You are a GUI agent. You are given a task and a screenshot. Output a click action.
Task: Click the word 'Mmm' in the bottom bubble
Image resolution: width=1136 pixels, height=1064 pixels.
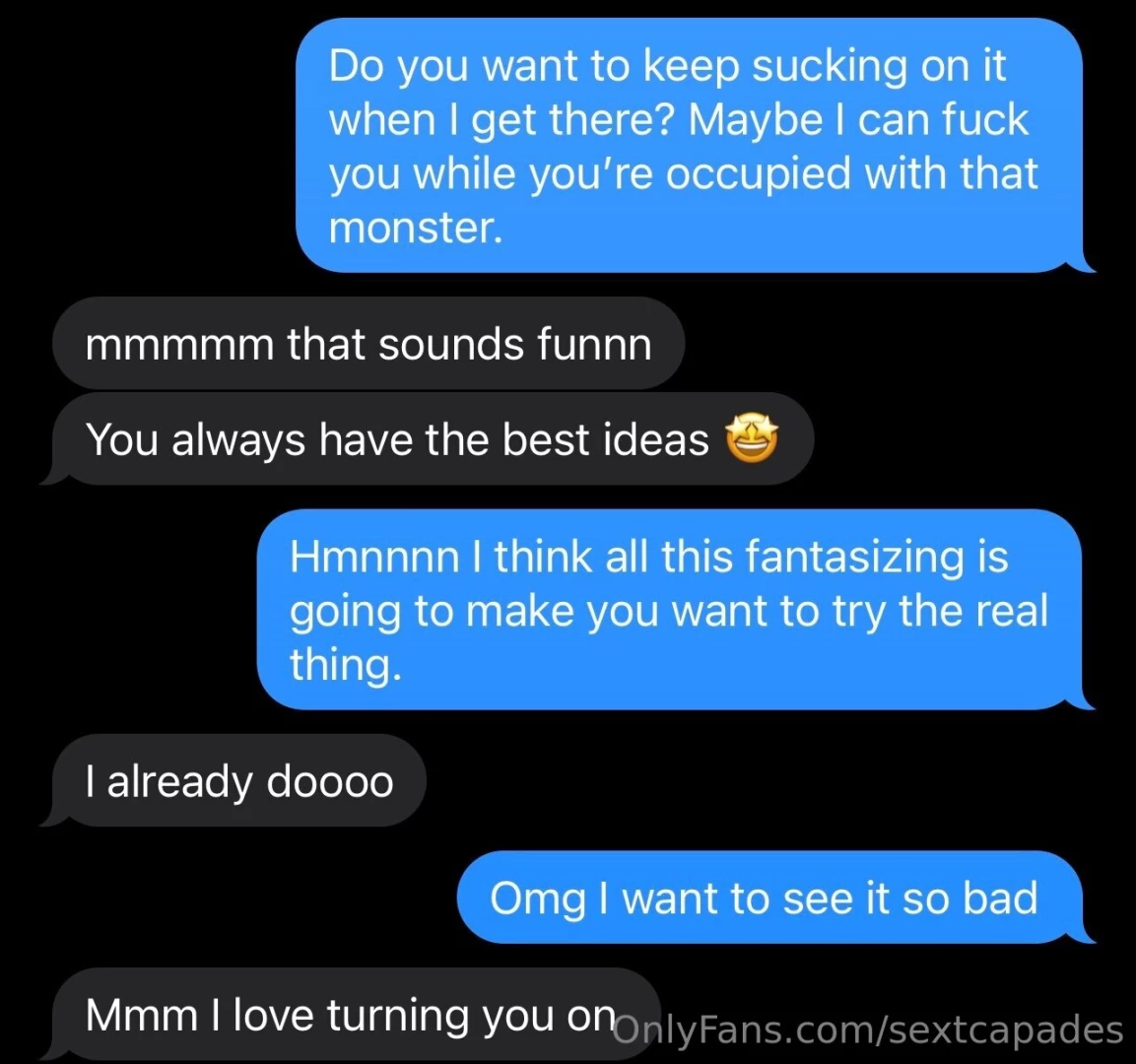(141, 1015)
